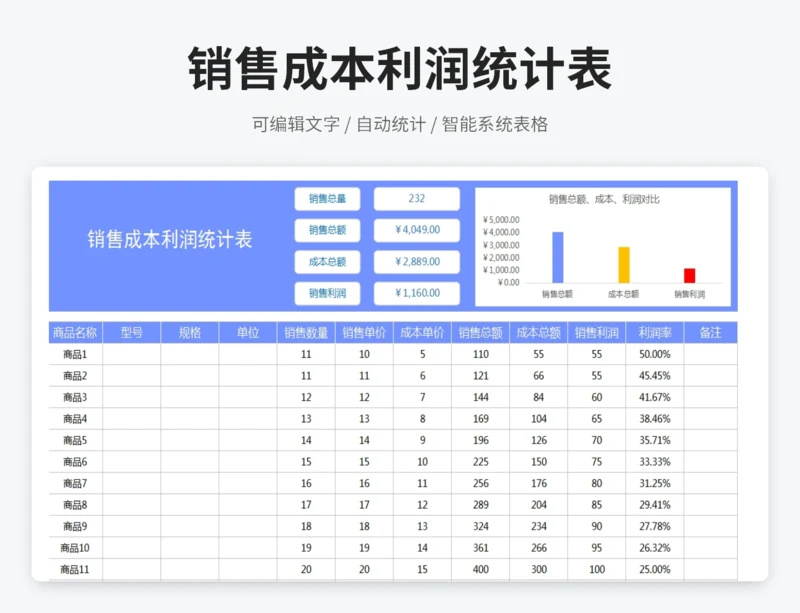Click the 27.78% profit rate cell

(x=655, y=526)
